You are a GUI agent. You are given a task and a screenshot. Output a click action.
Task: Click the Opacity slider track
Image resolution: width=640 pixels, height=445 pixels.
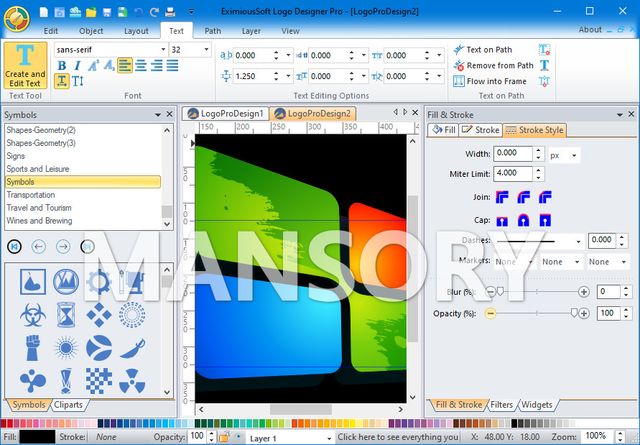point(535,313)
